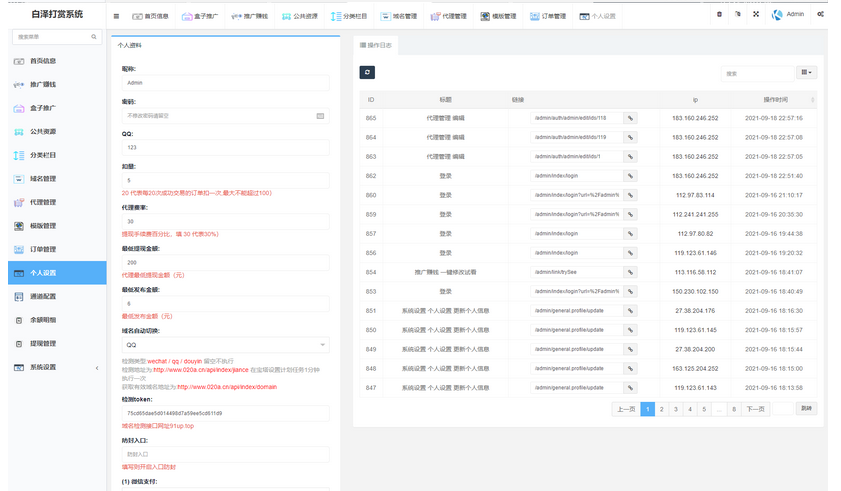Open the api/index/domain URL link
Image resolution: width=841 pixels, height=491 pixels.
click(227, 387)
